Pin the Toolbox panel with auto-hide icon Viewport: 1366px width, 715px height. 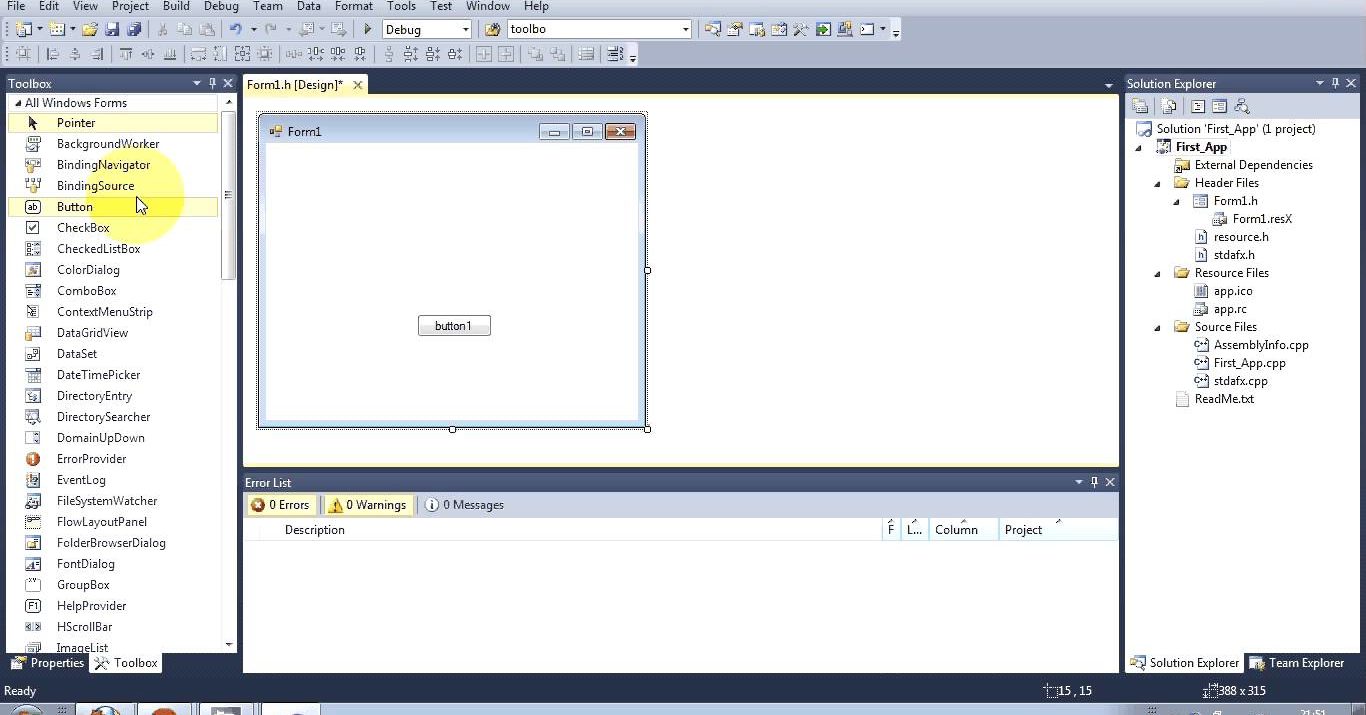coord(212,84)
